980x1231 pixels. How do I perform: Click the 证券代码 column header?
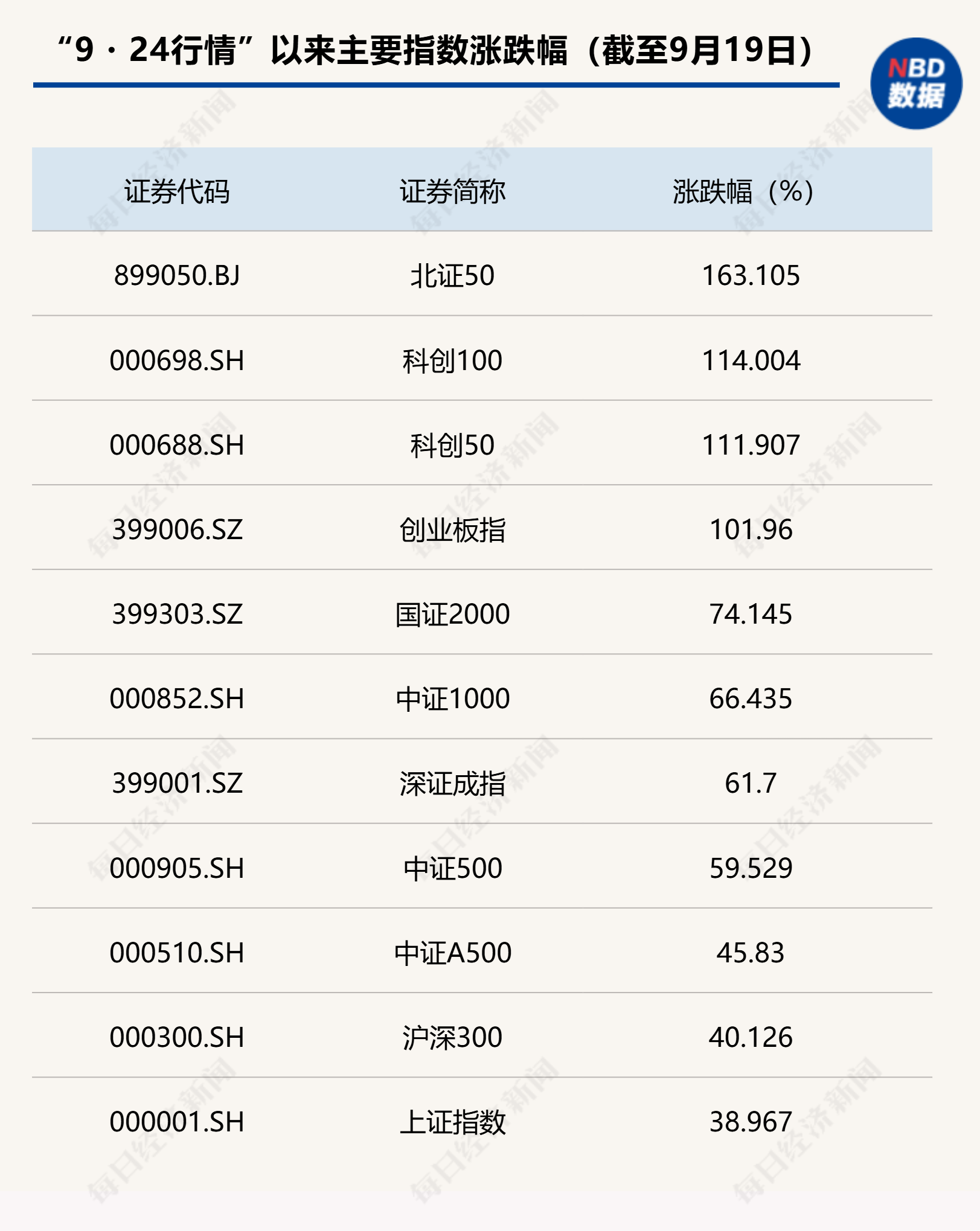[177, 191]
